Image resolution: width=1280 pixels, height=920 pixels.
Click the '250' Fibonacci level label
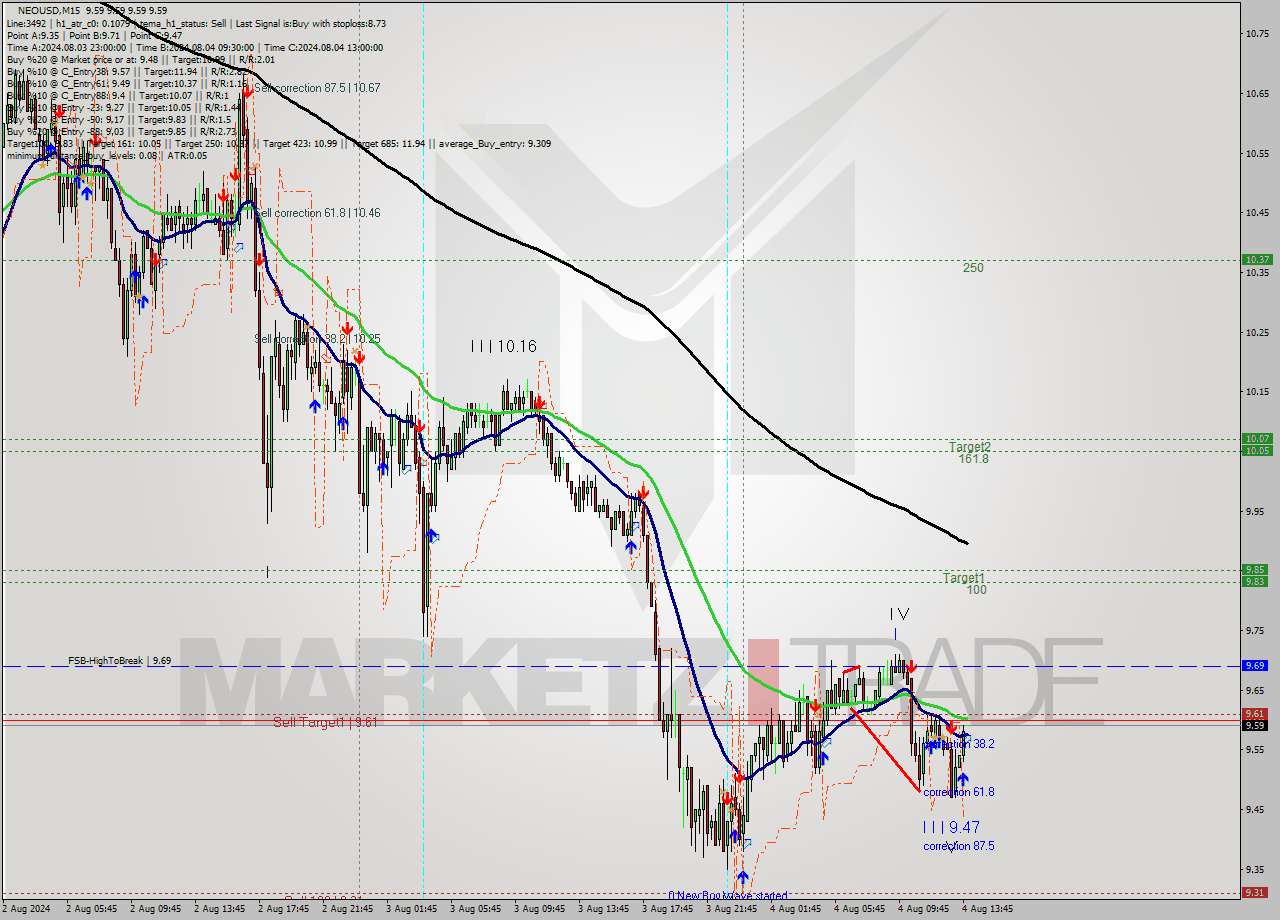[973, 268]
